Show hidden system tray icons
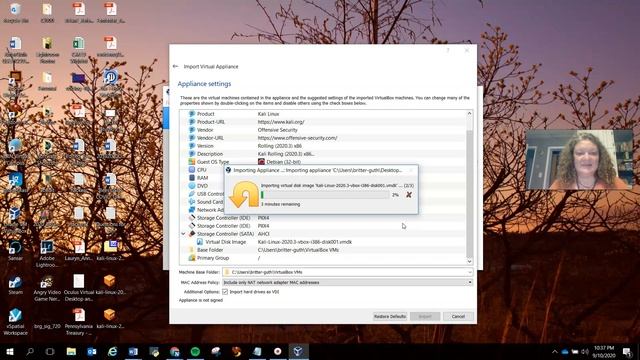This screenshot has width=640, height=360. [555, 351]
